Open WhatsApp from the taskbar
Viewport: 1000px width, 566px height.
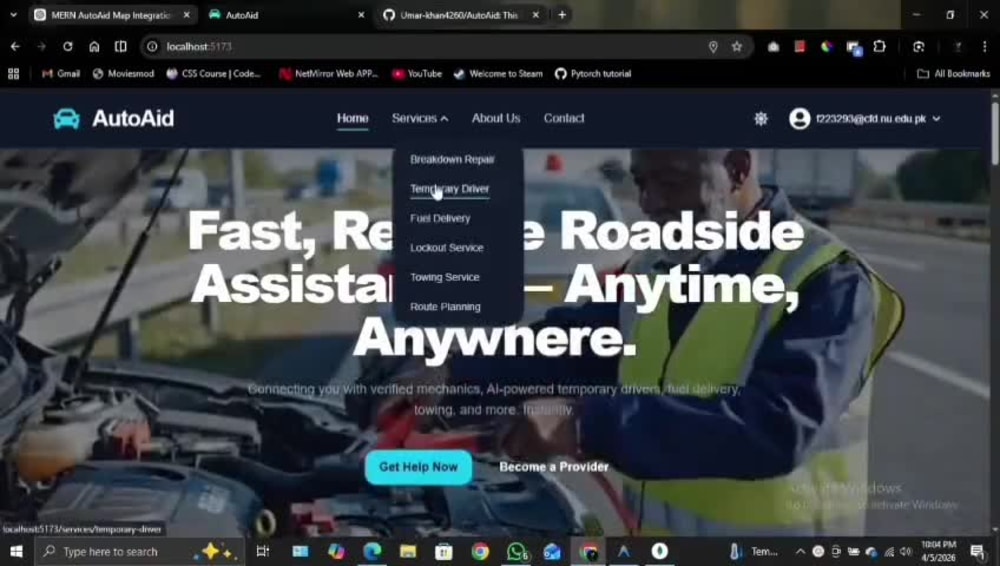click(517, 551)
